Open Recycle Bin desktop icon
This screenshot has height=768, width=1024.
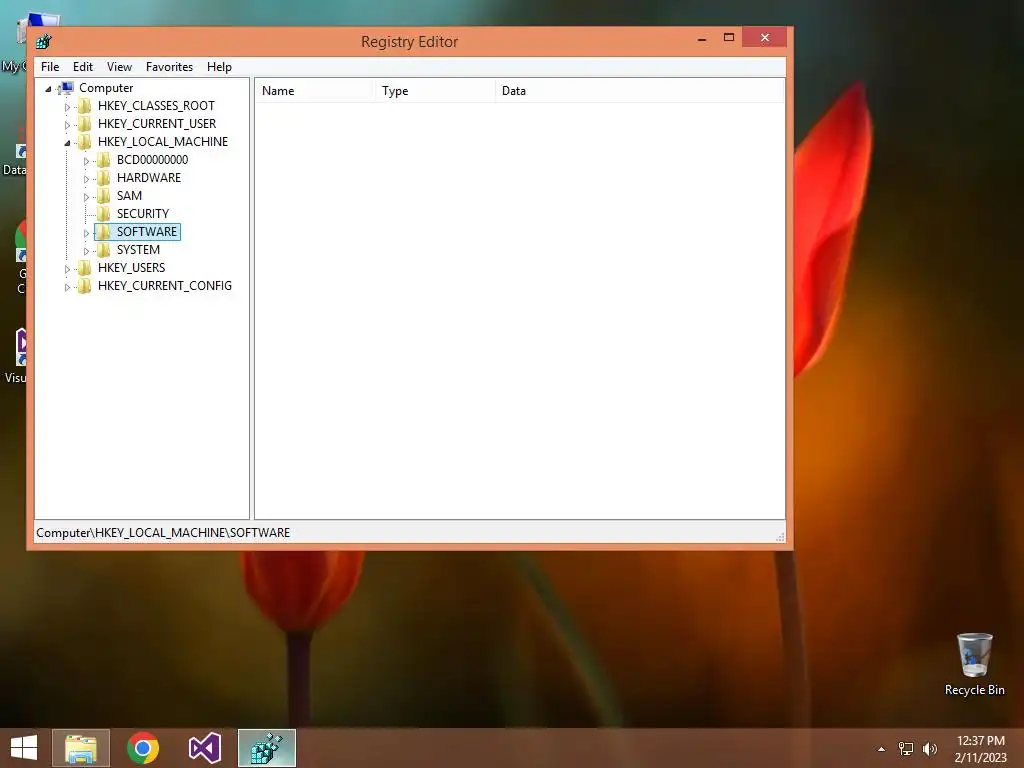coord(974,664)
